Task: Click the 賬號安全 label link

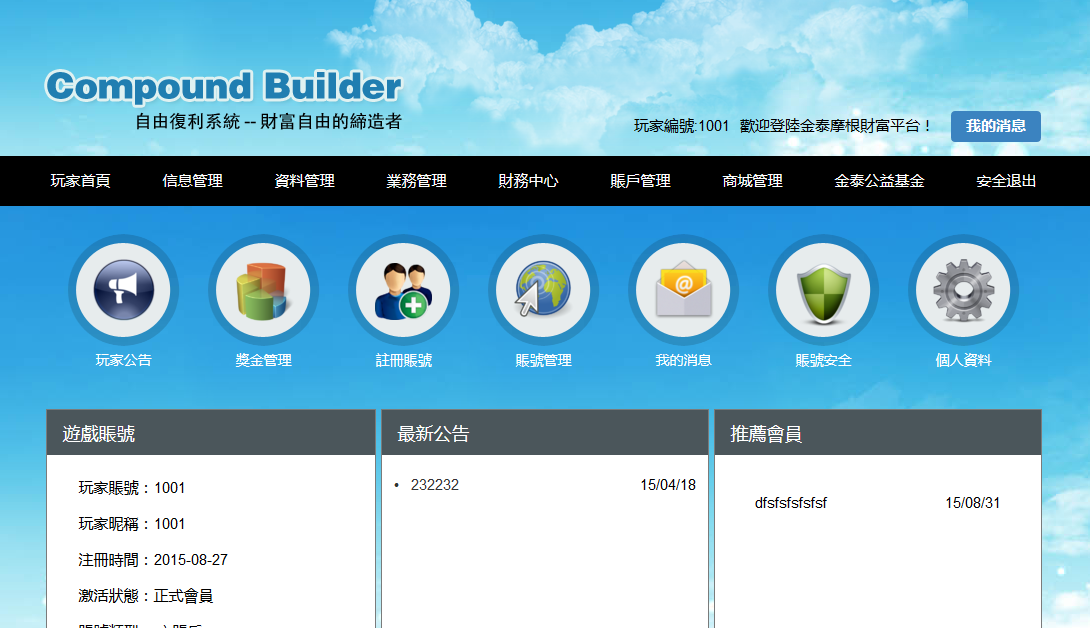Action: pos(823,360)
